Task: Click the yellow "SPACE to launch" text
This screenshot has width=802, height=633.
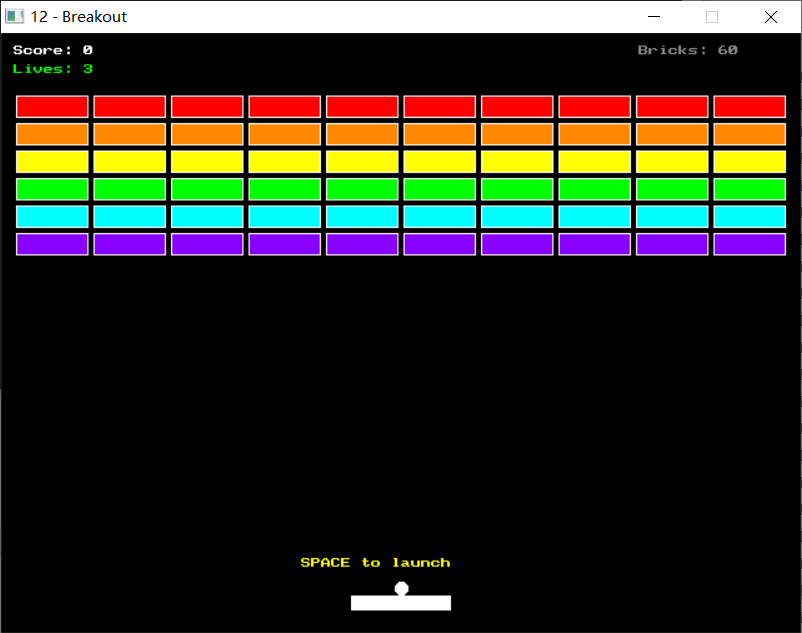Action: click(375, 563)
